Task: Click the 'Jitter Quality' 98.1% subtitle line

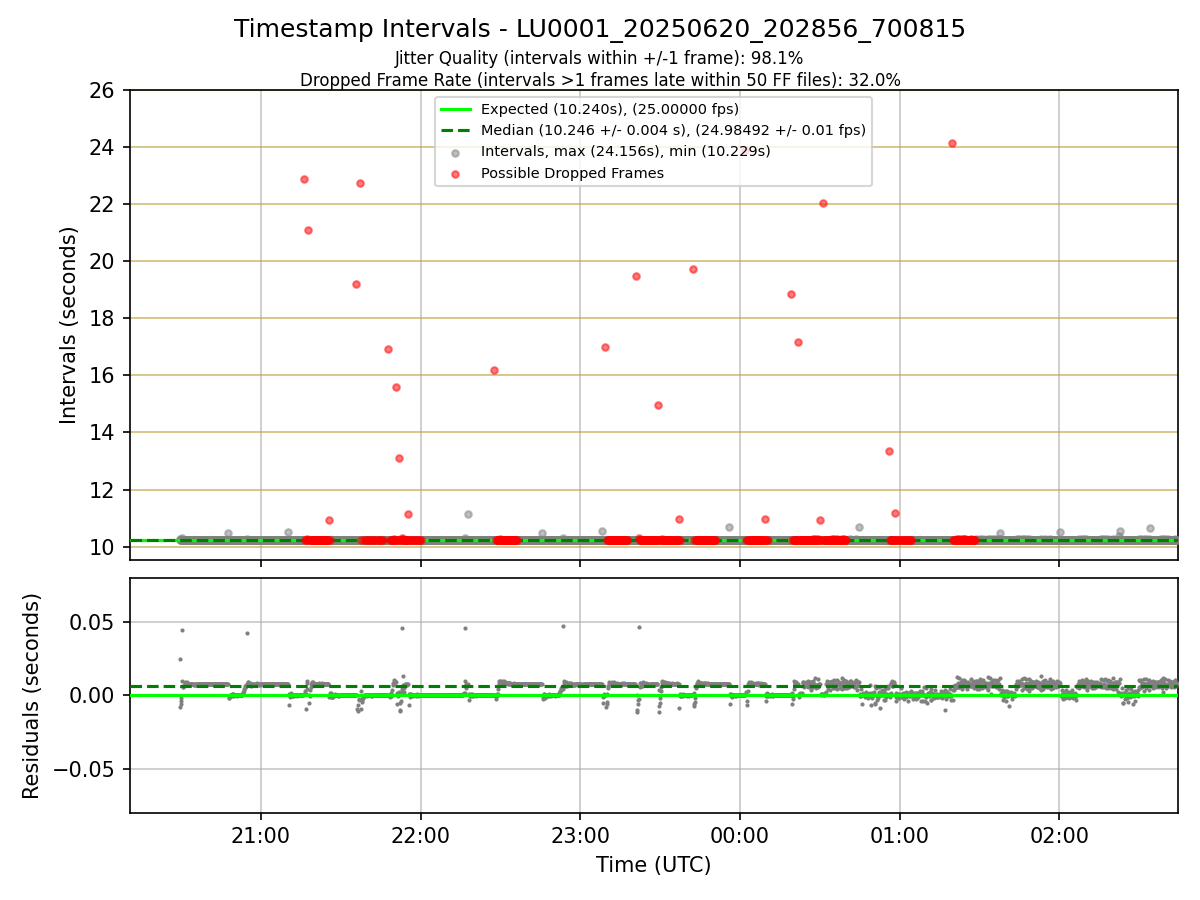Action: [x=599, y=59]
